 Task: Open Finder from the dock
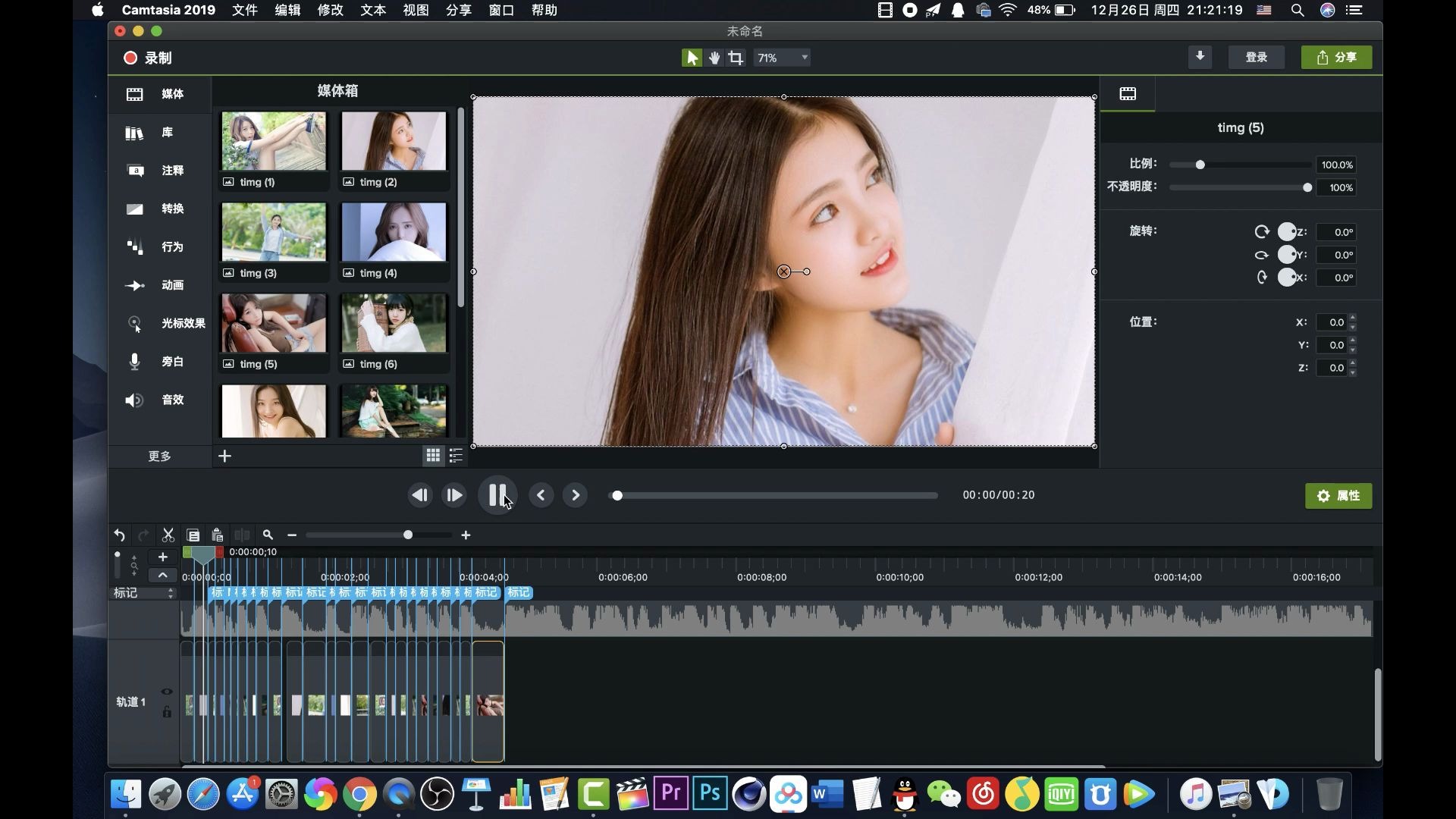[125, 795]
